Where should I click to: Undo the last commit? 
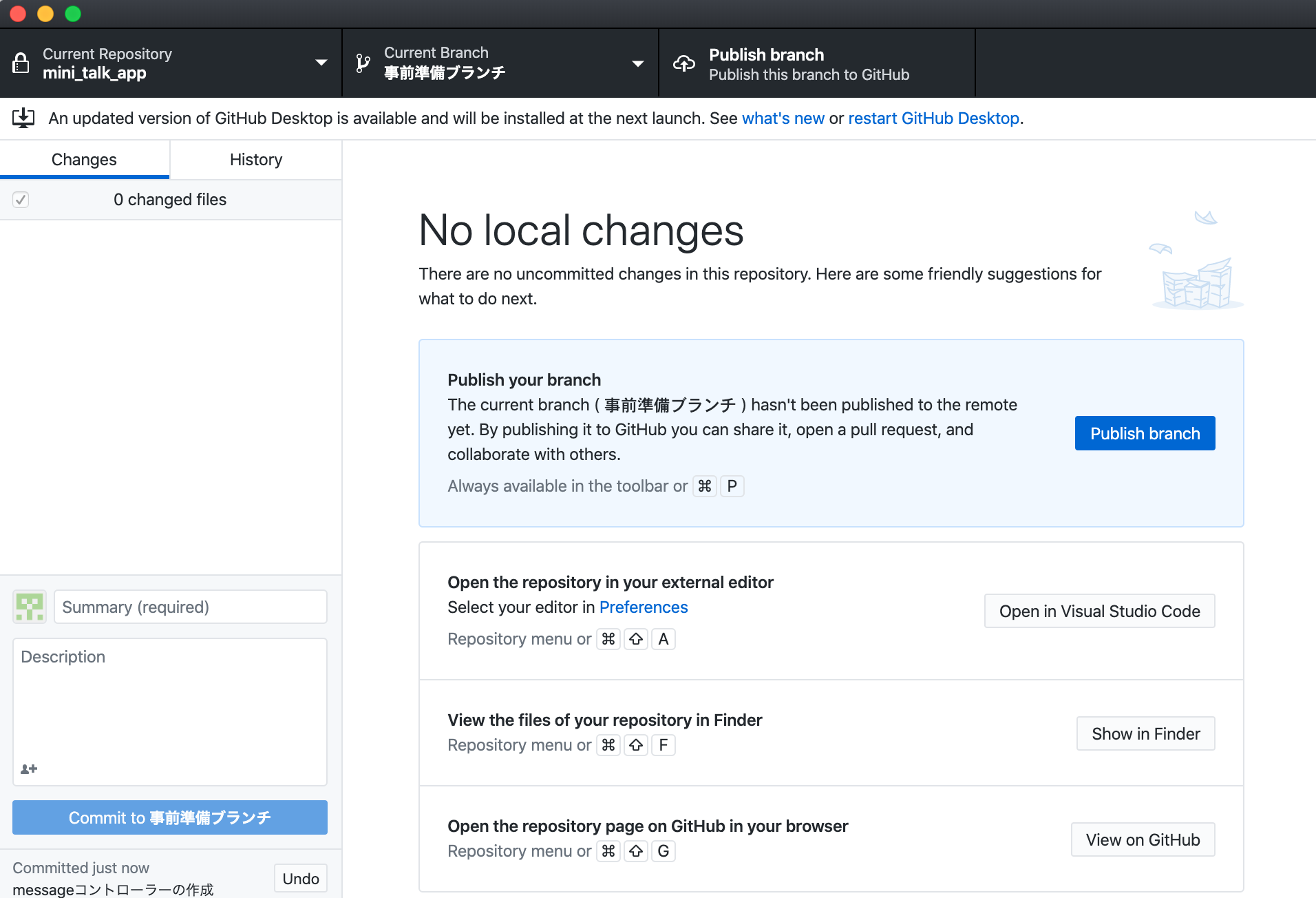[x=300, y=879]
